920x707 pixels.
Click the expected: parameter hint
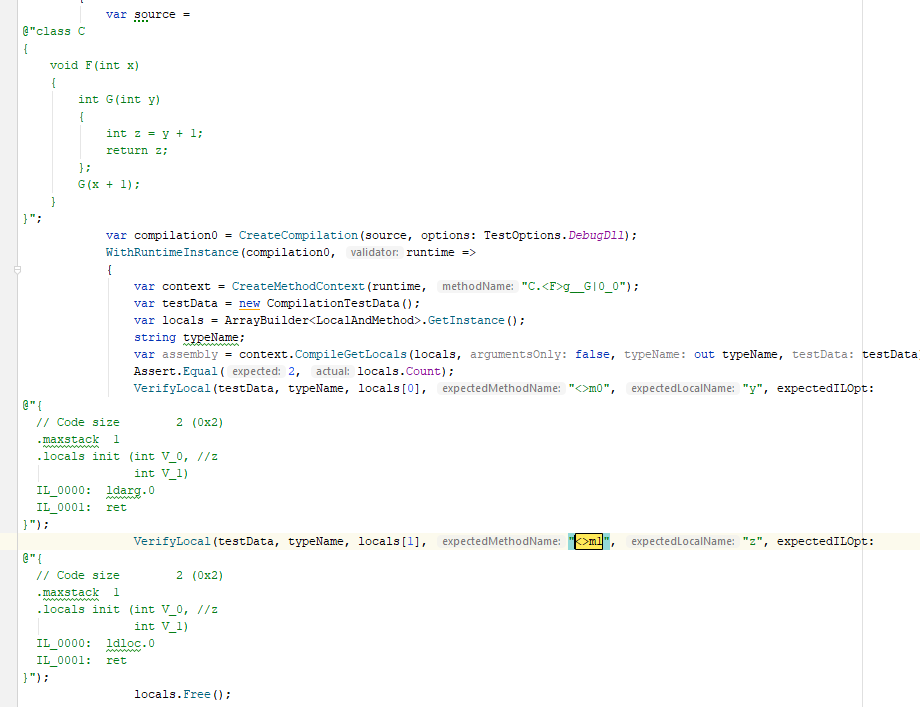click(x=256, y=371)
